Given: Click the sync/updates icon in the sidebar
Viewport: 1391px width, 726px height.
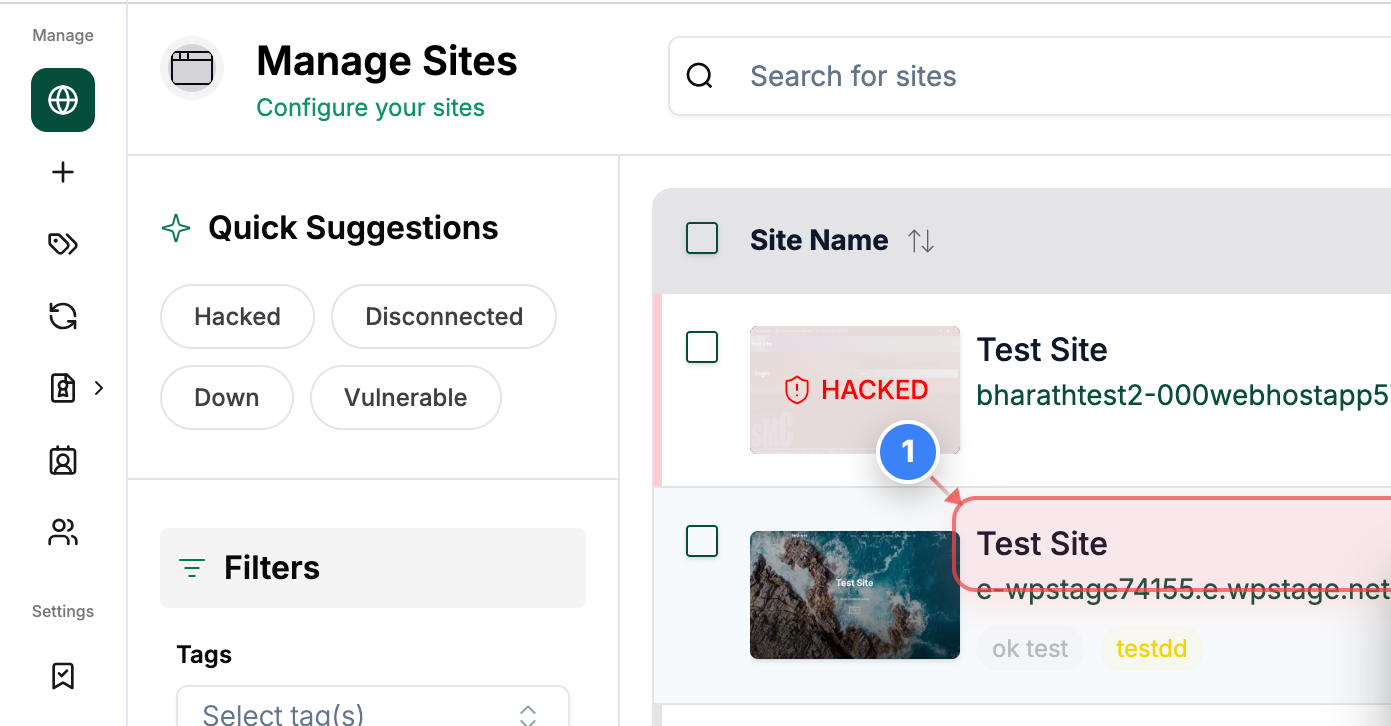Looking at the screenshot, I should tap(62, 316).
